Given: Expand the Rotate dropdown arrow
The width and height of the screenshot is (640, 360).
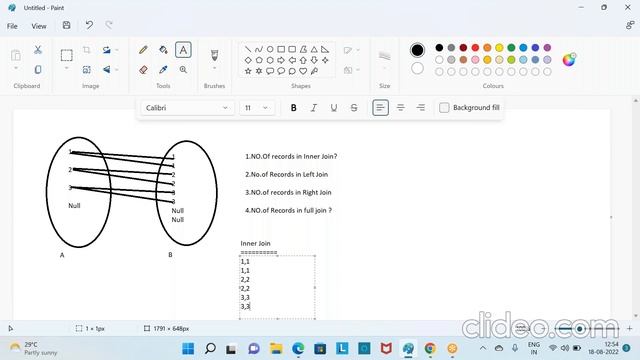Looking at the screenshot, I should coord(117,50).
